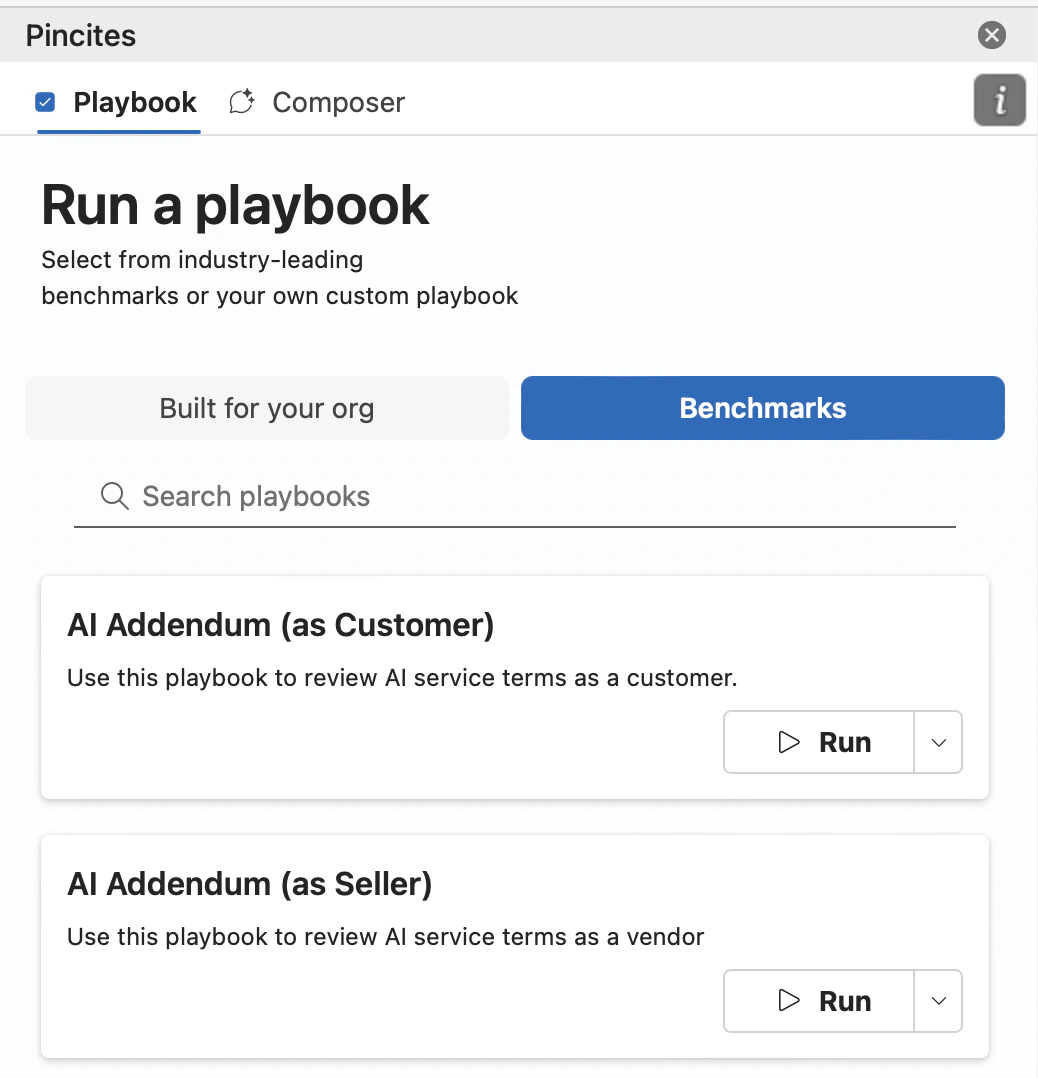The height and width of the screenshot is (1078, 1038).
Task: Expand Run options for AI Addendum (as Seller)
Action: (x=938, y=1001)
